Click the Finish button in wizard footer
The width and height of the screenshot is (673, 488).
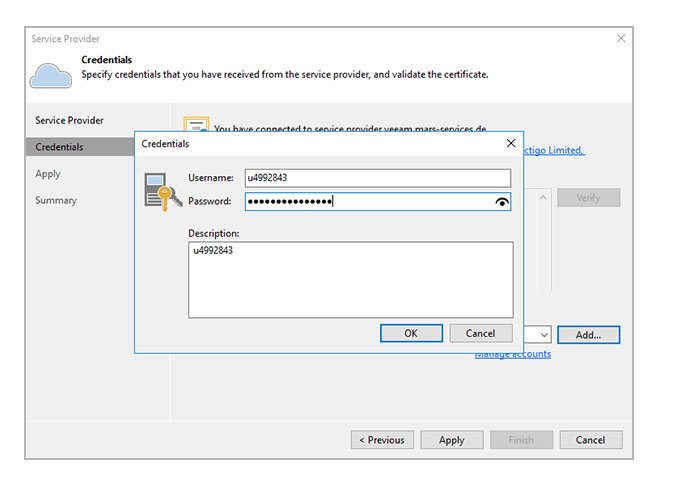pos(520,440)
